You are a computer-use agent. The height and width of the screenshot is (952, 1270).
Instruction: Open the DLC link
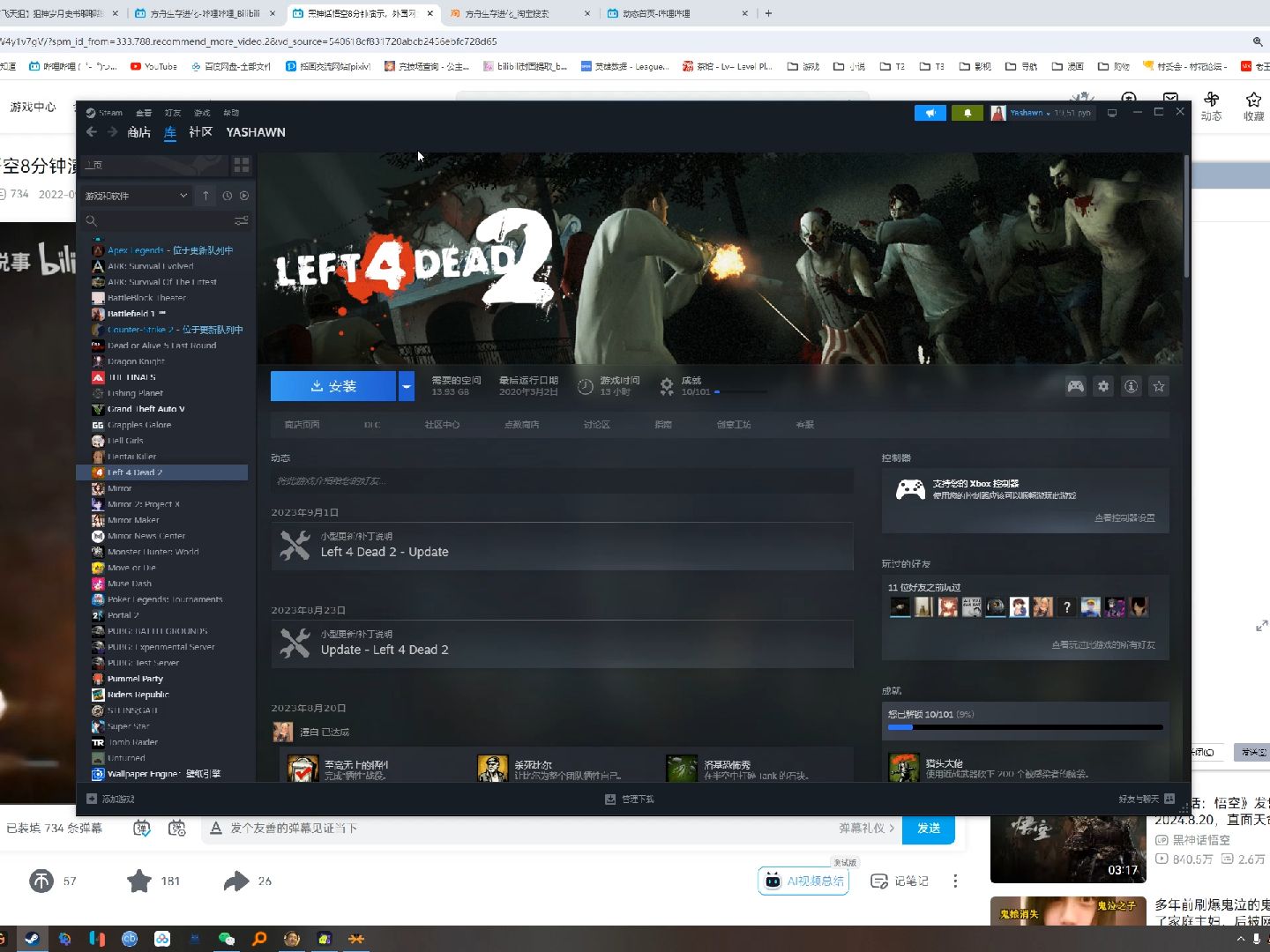(x=372, y=425)
